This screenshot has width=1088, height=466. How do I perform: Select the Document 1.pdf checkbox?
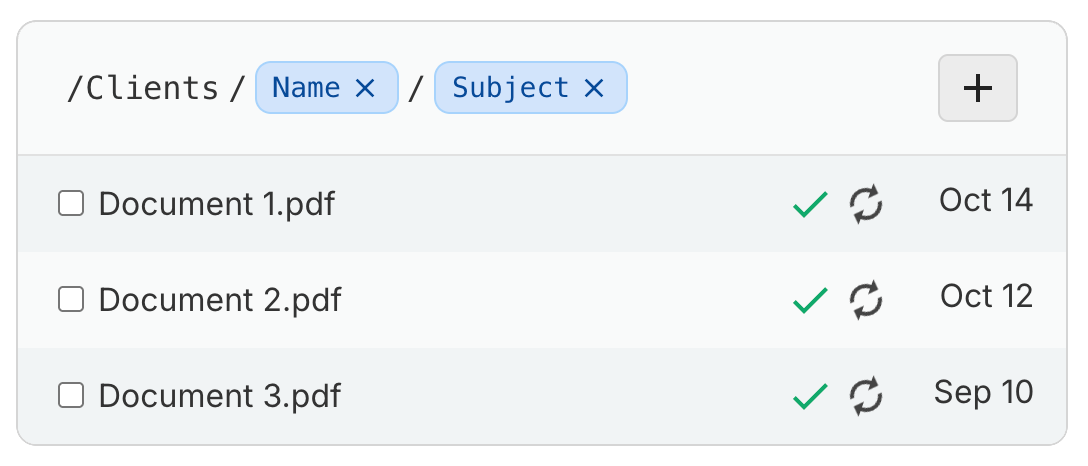(71, 204)
